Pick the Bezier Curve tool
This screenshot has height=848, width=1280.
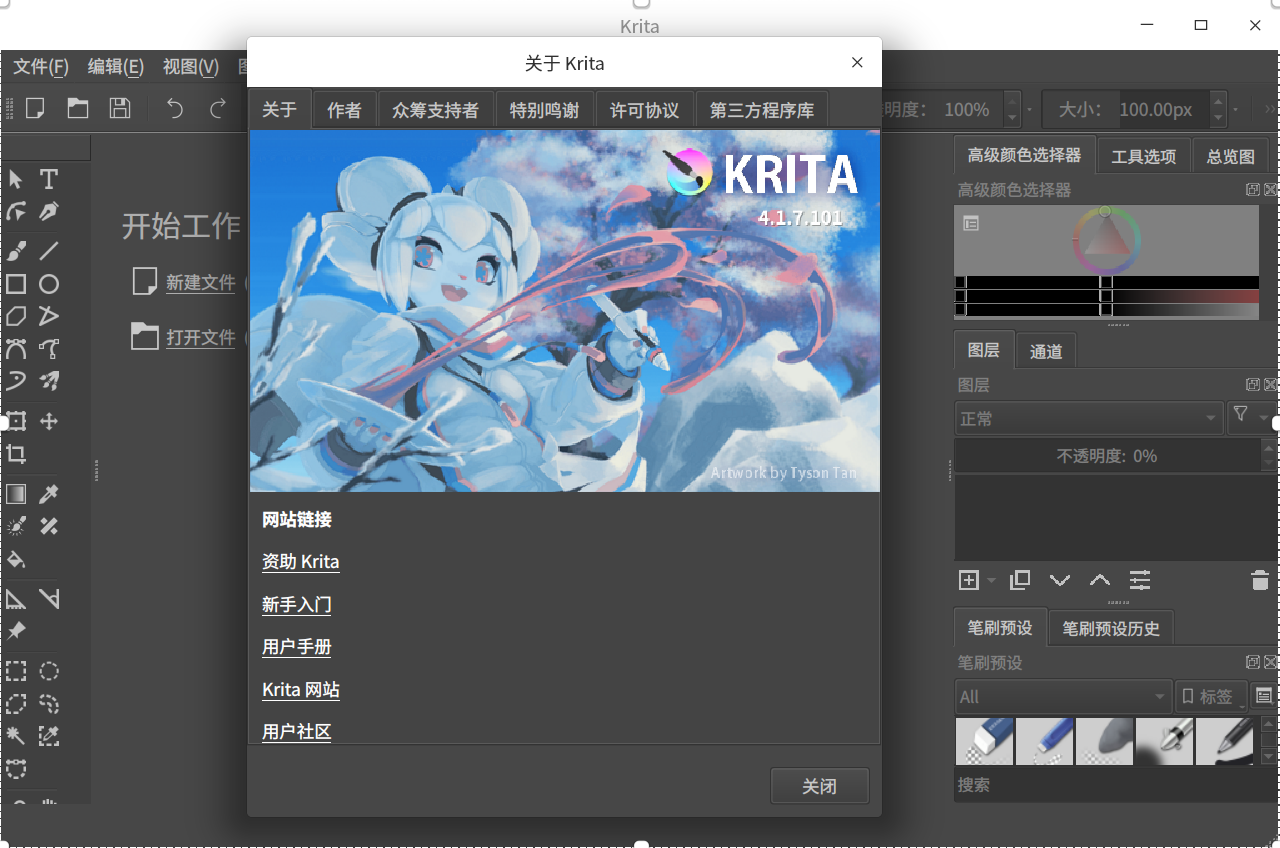click(x=16, y=349)
